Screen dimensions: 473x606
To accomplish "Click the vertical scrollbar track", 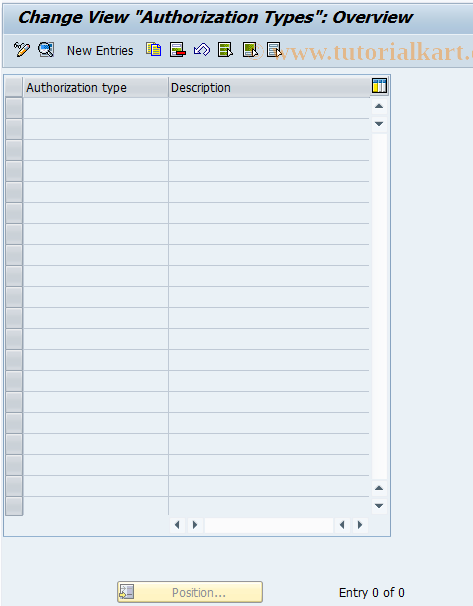I will point(379,306).
